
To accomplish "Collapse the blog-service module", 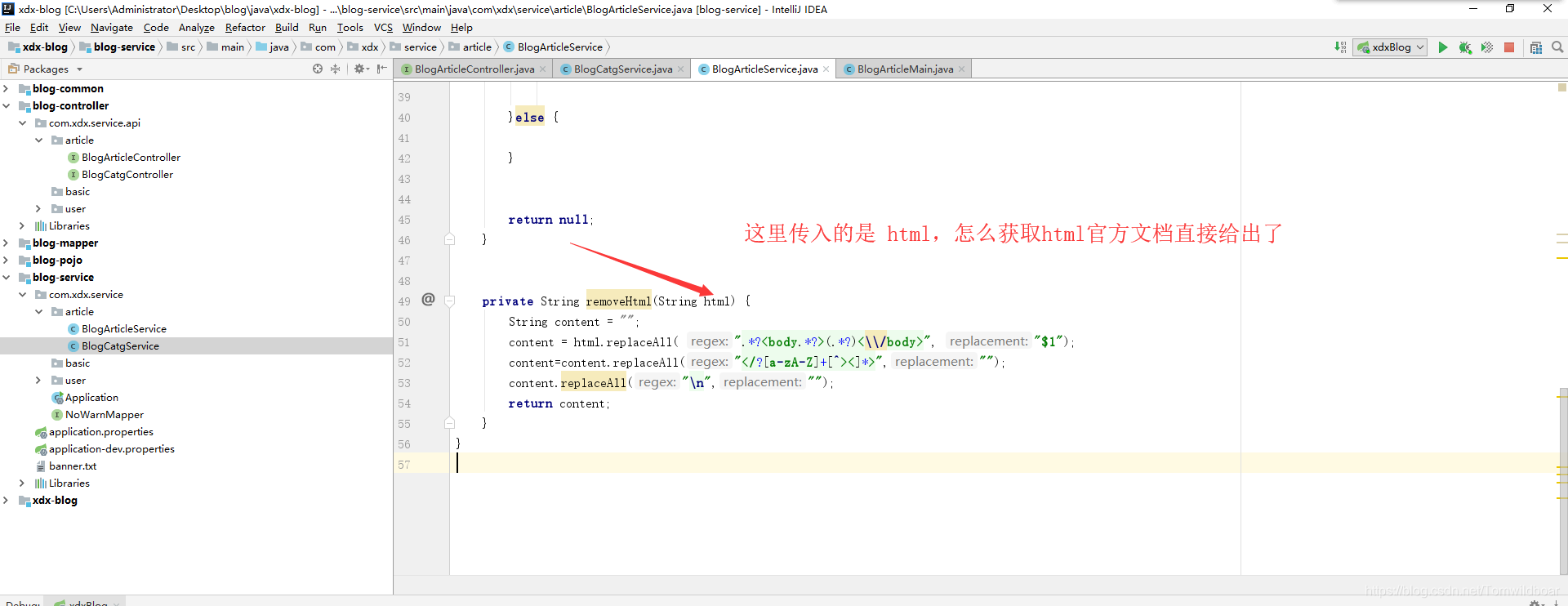I will 6,278.
